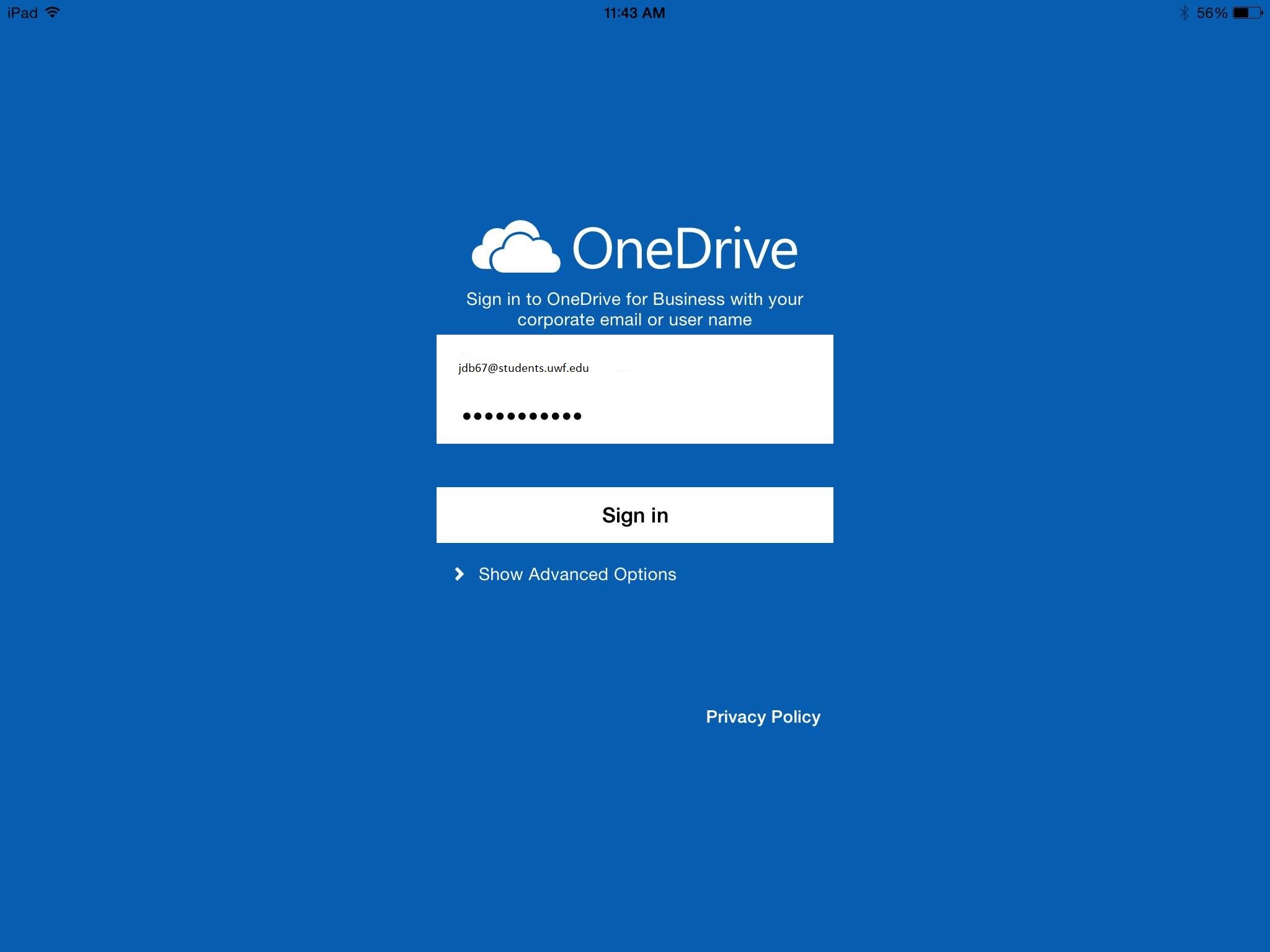Place cursor at end of email address
This screenshot has width=1270, height=952.
click(591, 368)
